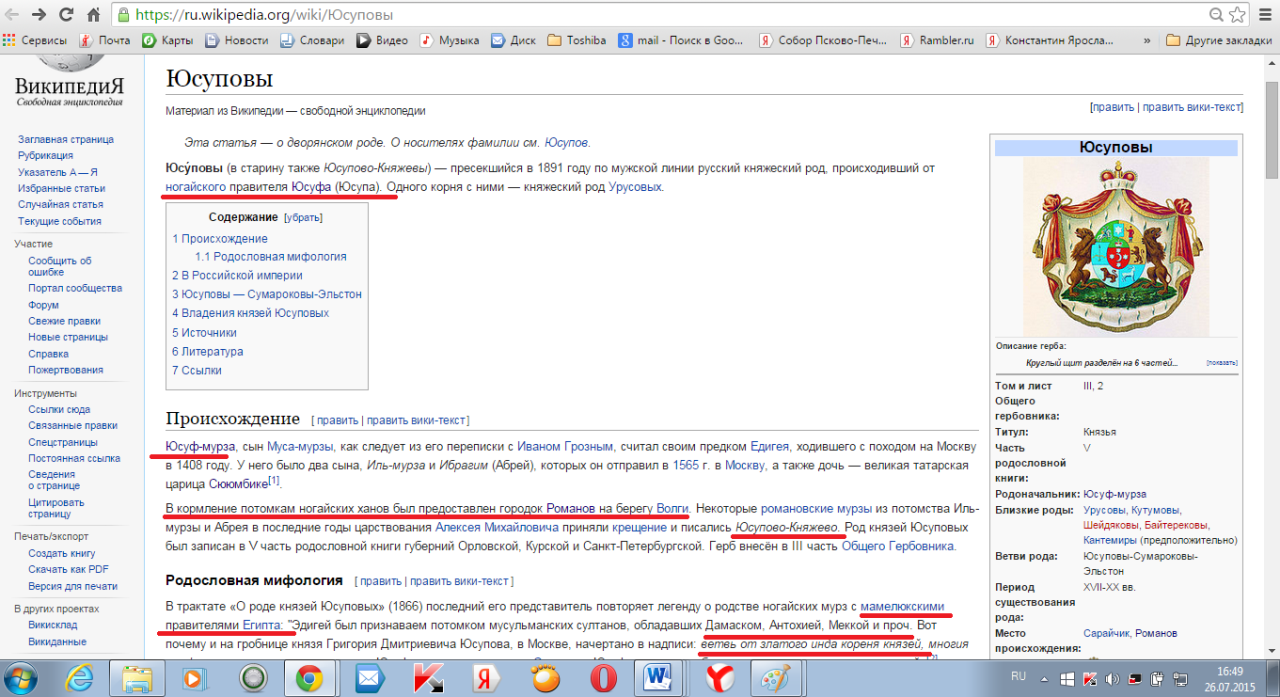This screenshot has height=697, width=1280.
Task: Open the Opera browser taskbar icon
Action: point(601,679)
